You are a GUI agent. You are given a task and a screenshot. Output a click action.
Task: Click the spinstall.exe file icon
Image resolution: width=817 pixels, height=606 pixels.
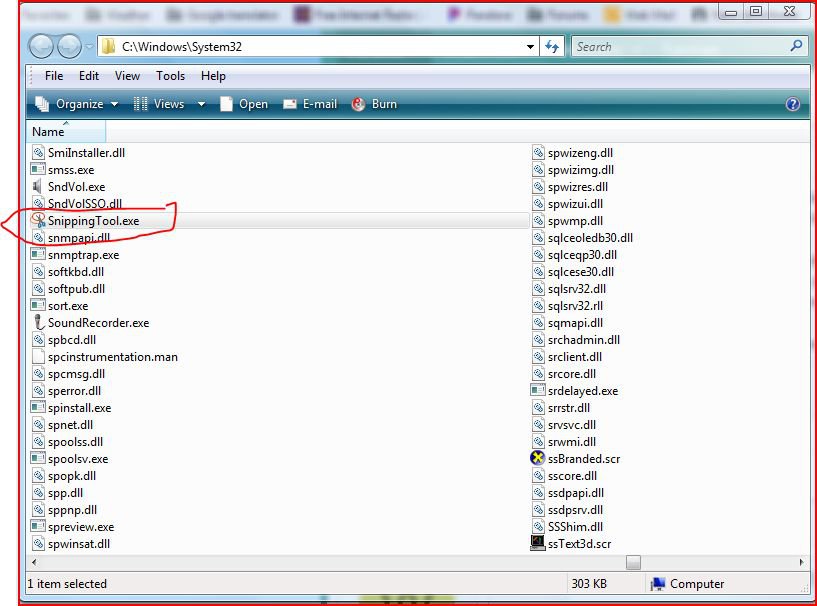tap(38, 407)
